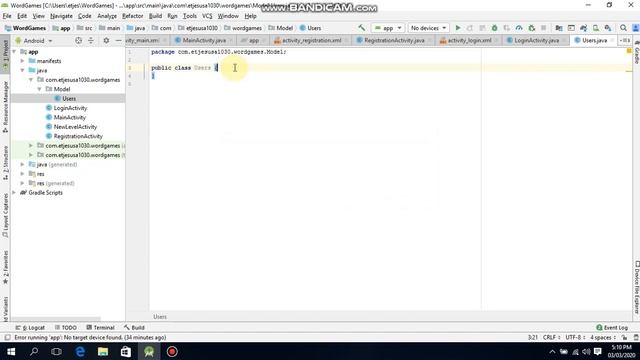The width and height of the screenshot is (640, 360).
Task: Expand Gradle Scripts node
Action: tap(14, 192)
